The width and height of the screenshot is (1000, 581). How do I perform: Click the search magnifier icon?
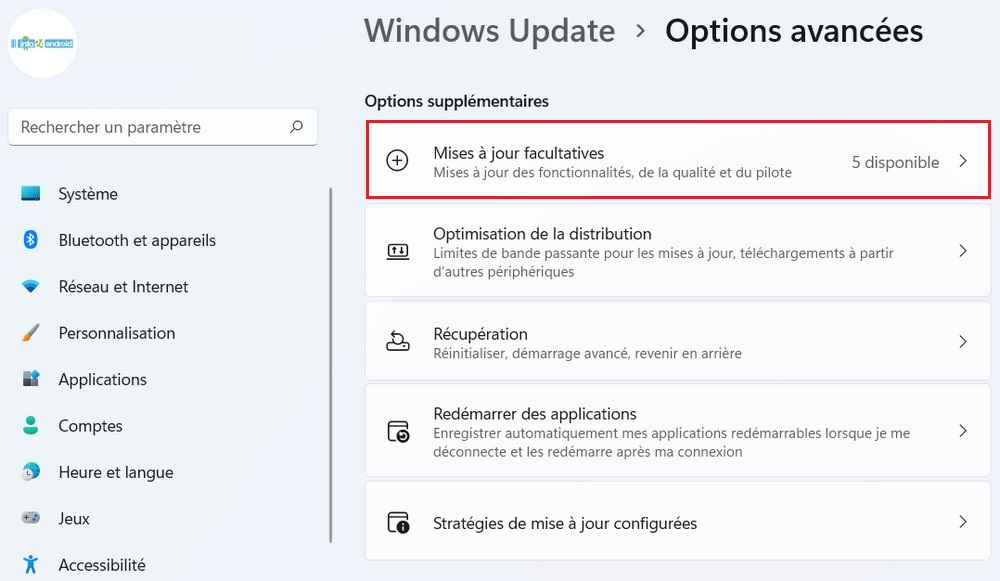pos(296,127)
